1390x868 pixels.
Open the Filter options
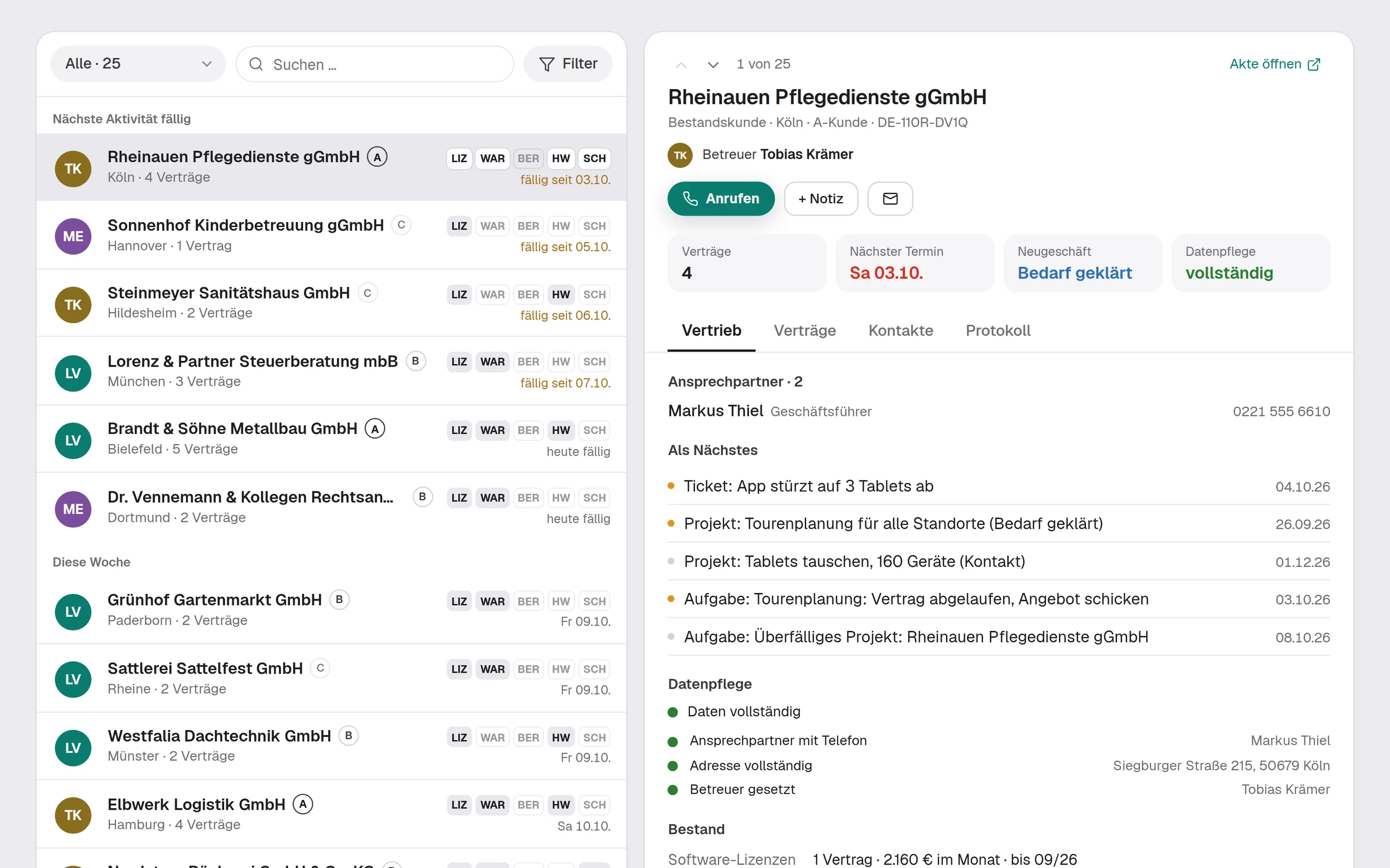[567, 64]
